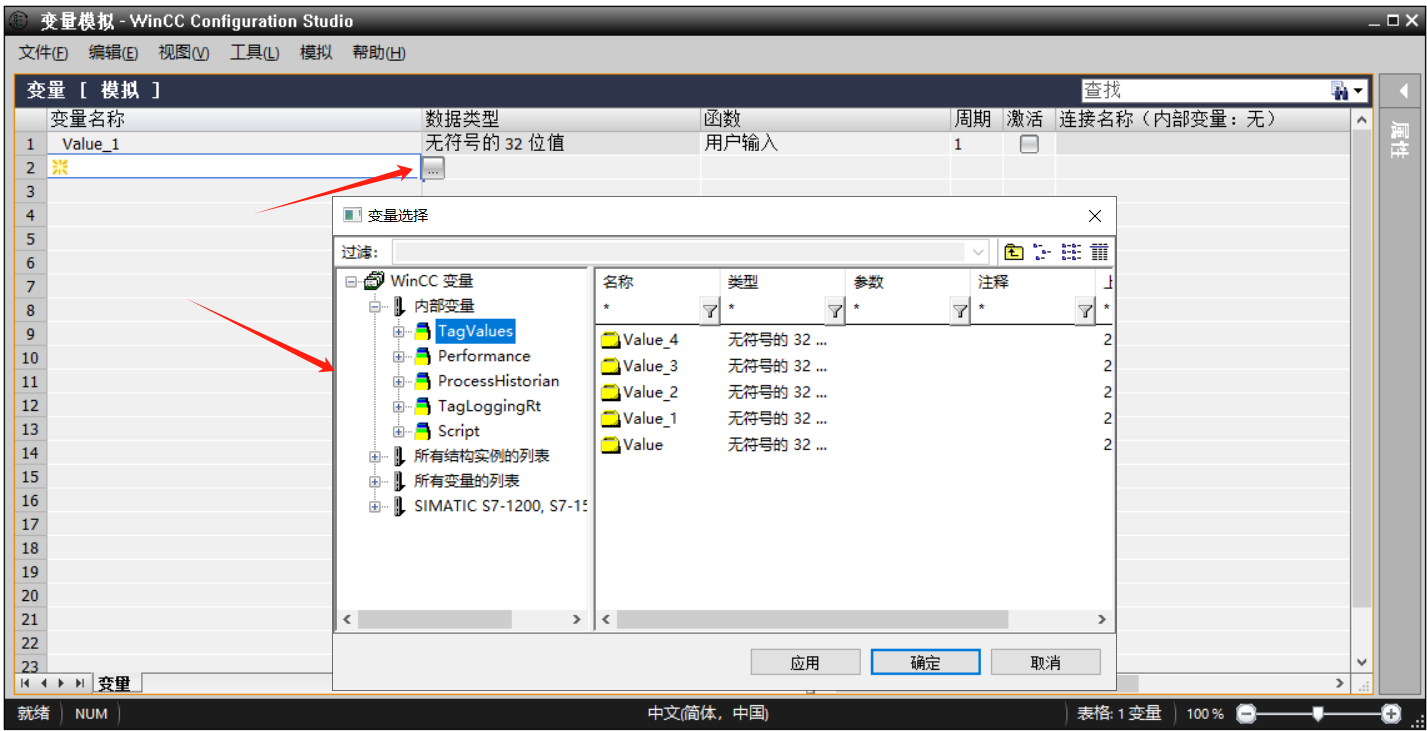Select the Value_2 tag icon

610,393
